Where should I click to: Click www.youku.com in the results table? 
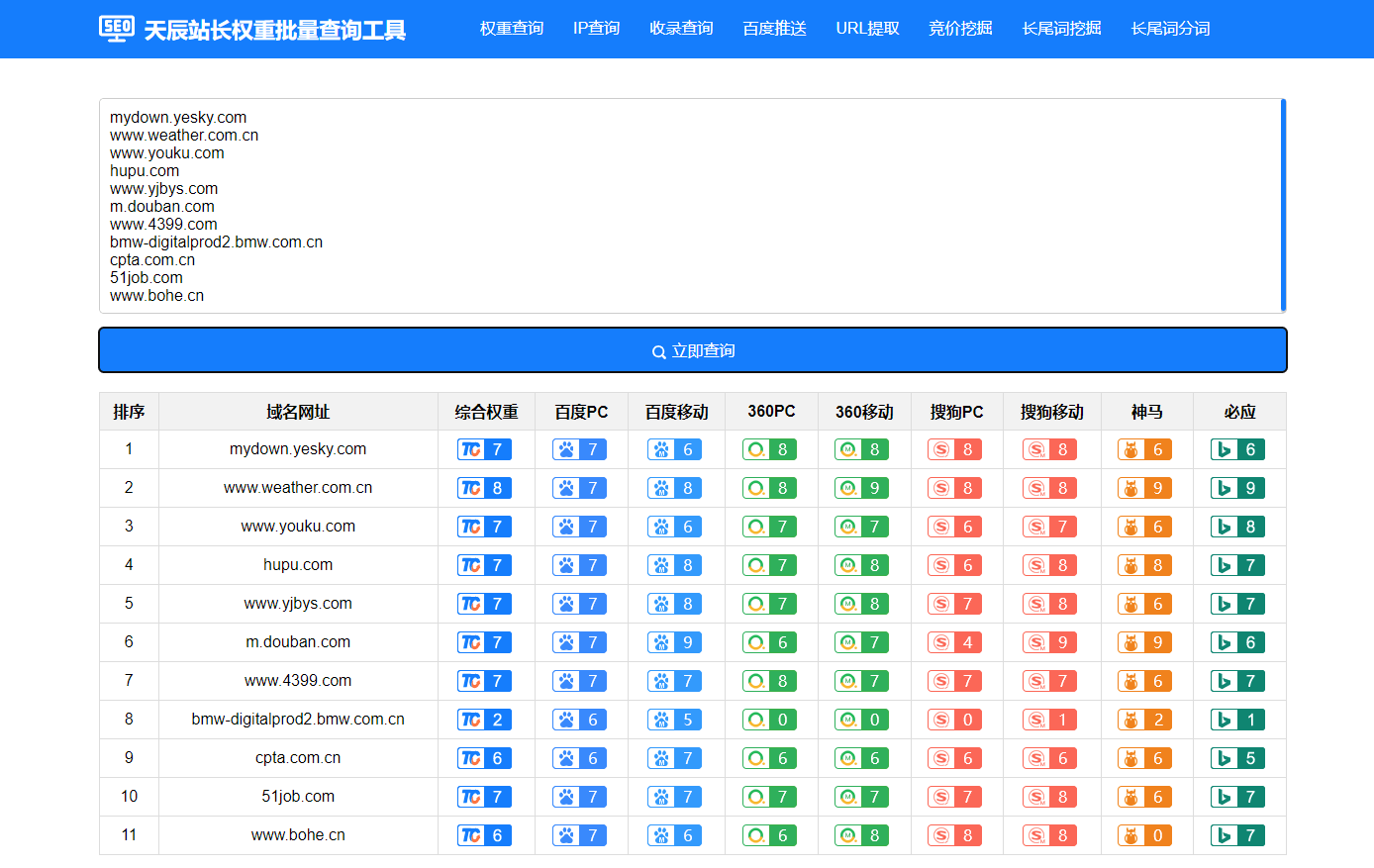click(x=298, y=527)
